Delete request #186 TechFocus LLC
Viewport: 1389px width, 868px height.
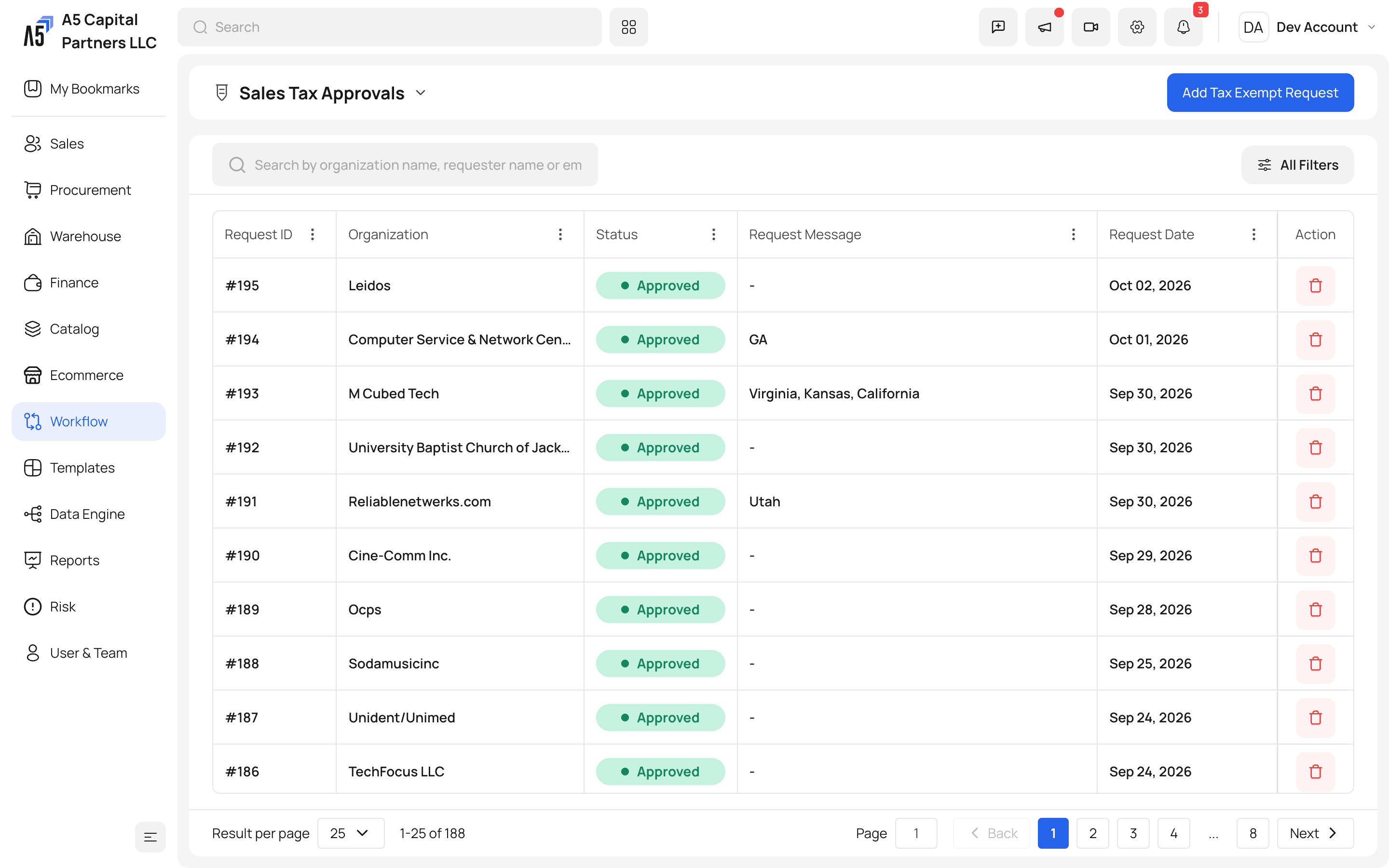point(1316,771)
